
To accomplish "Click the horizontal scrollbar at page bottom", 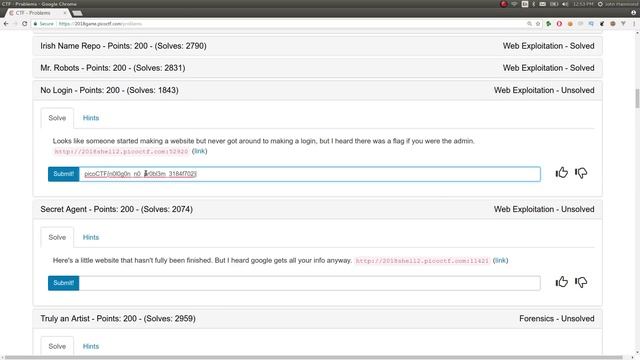I will (x=313, y=358).
